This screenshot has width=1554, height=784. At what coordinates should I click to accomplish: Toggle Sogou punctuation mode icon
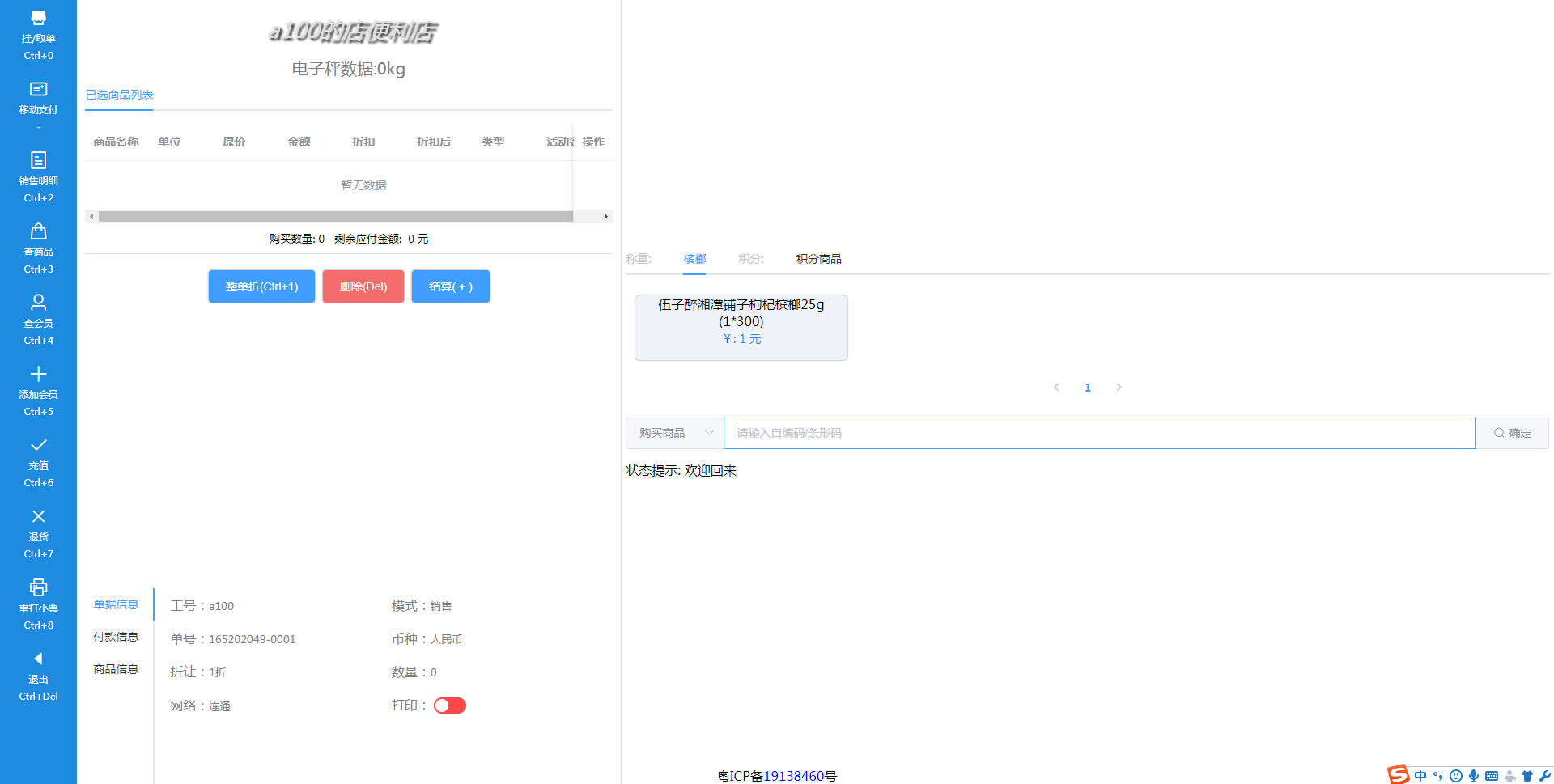tap(1438, 776)
